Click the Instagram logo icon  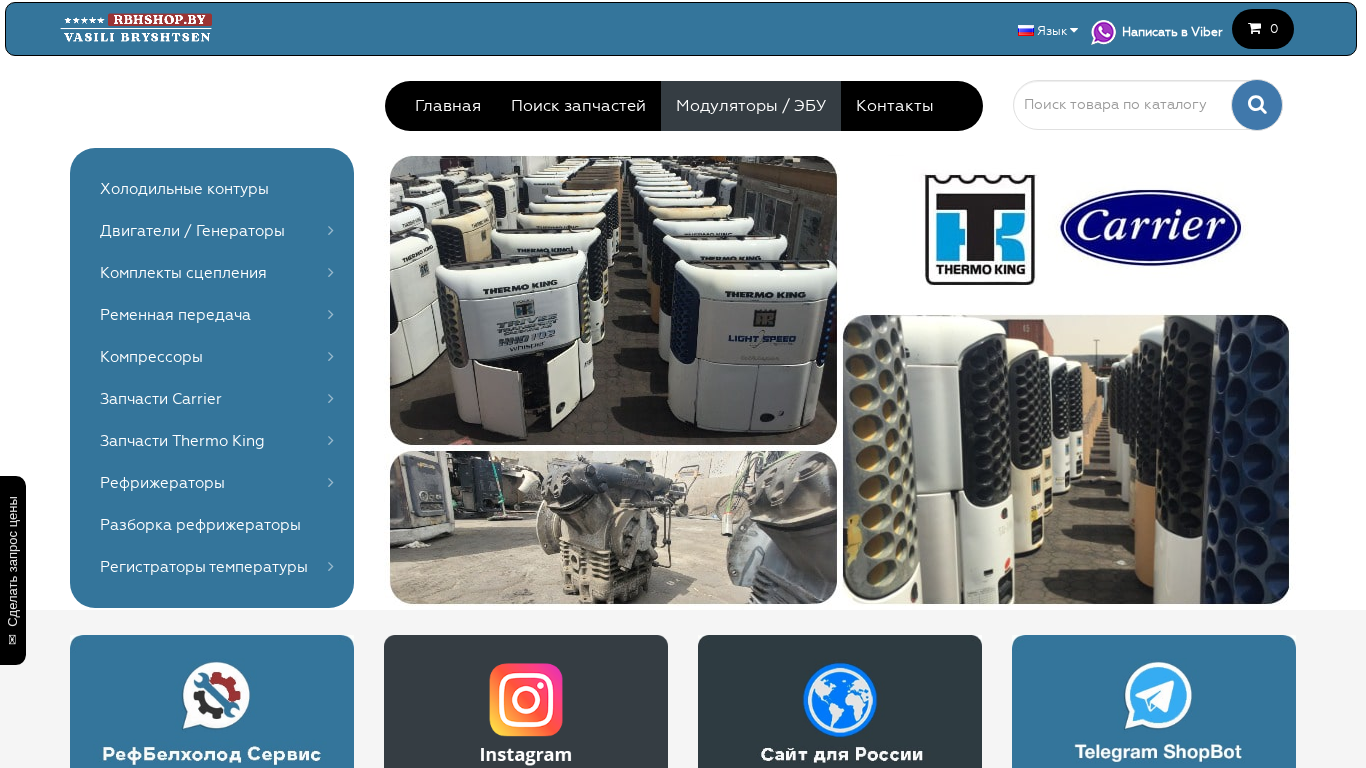point(526,700)
